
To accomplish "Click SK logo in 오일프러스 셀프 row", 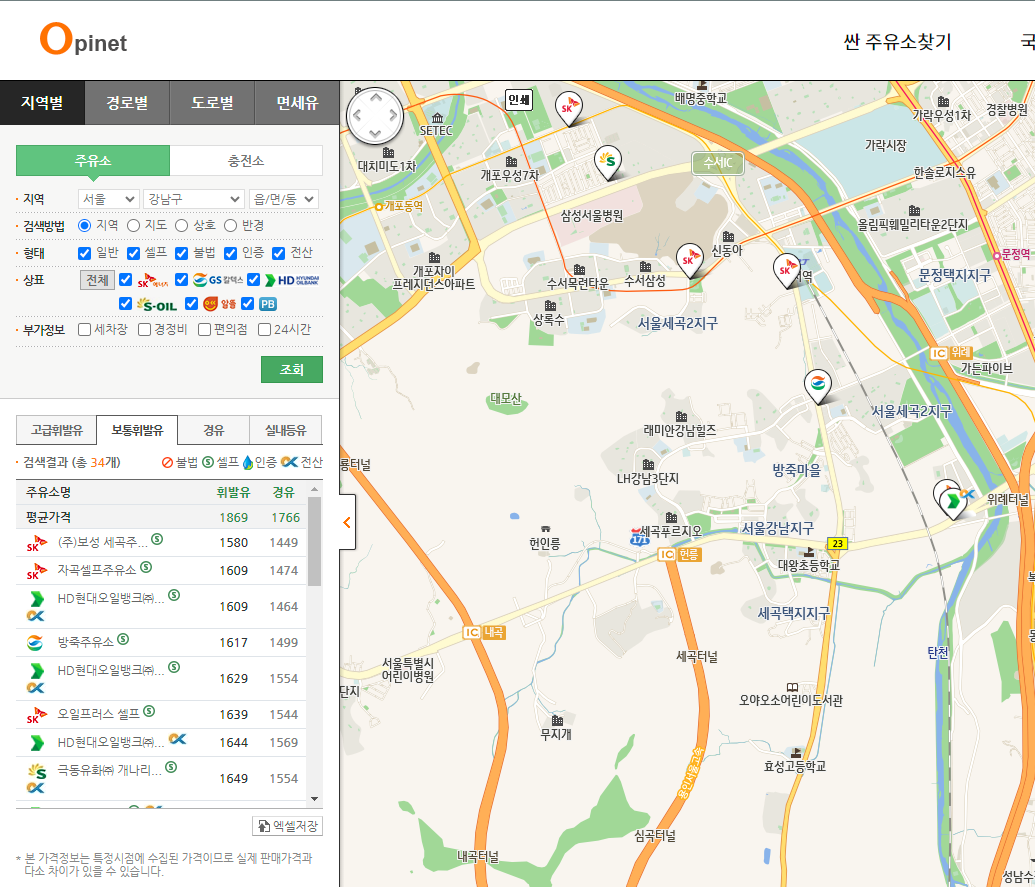I will coord(36,715).
